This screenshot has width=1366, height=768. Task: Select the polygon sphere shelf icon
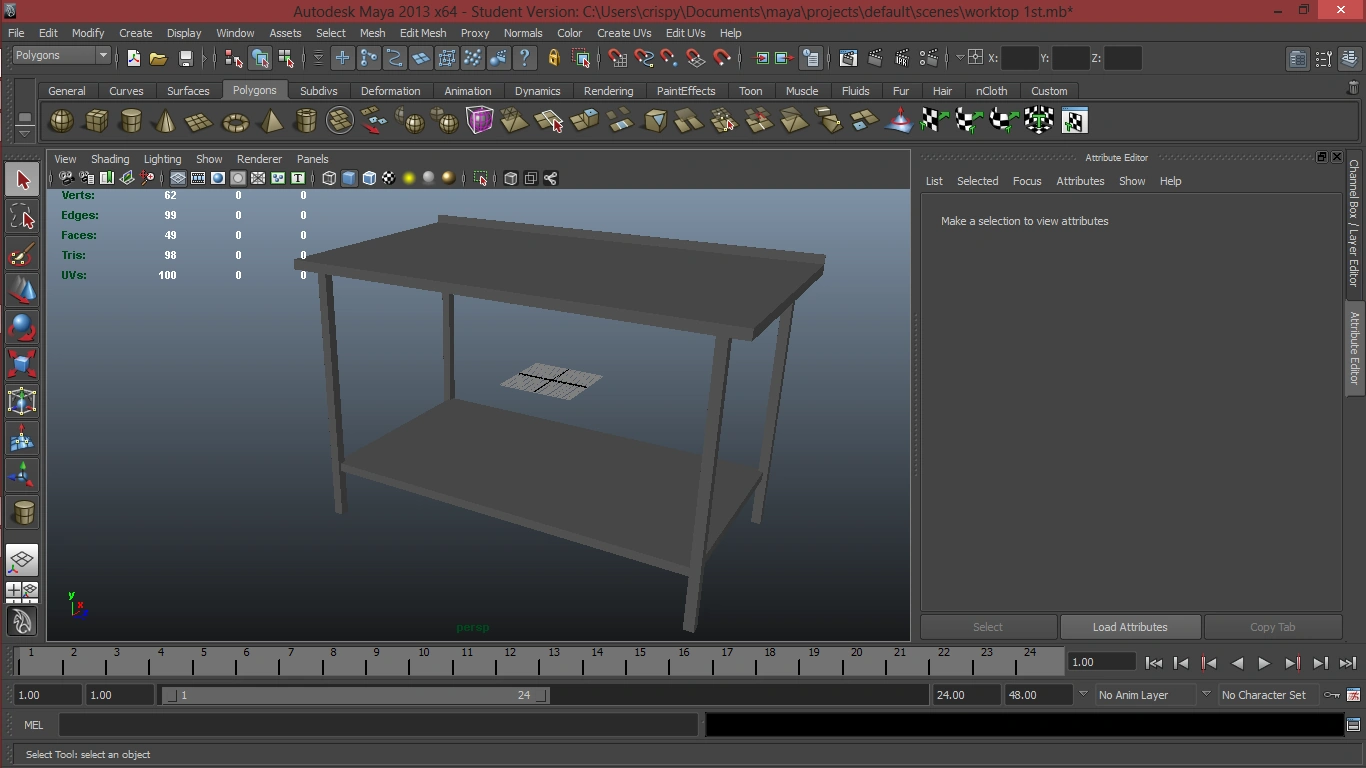62,121
